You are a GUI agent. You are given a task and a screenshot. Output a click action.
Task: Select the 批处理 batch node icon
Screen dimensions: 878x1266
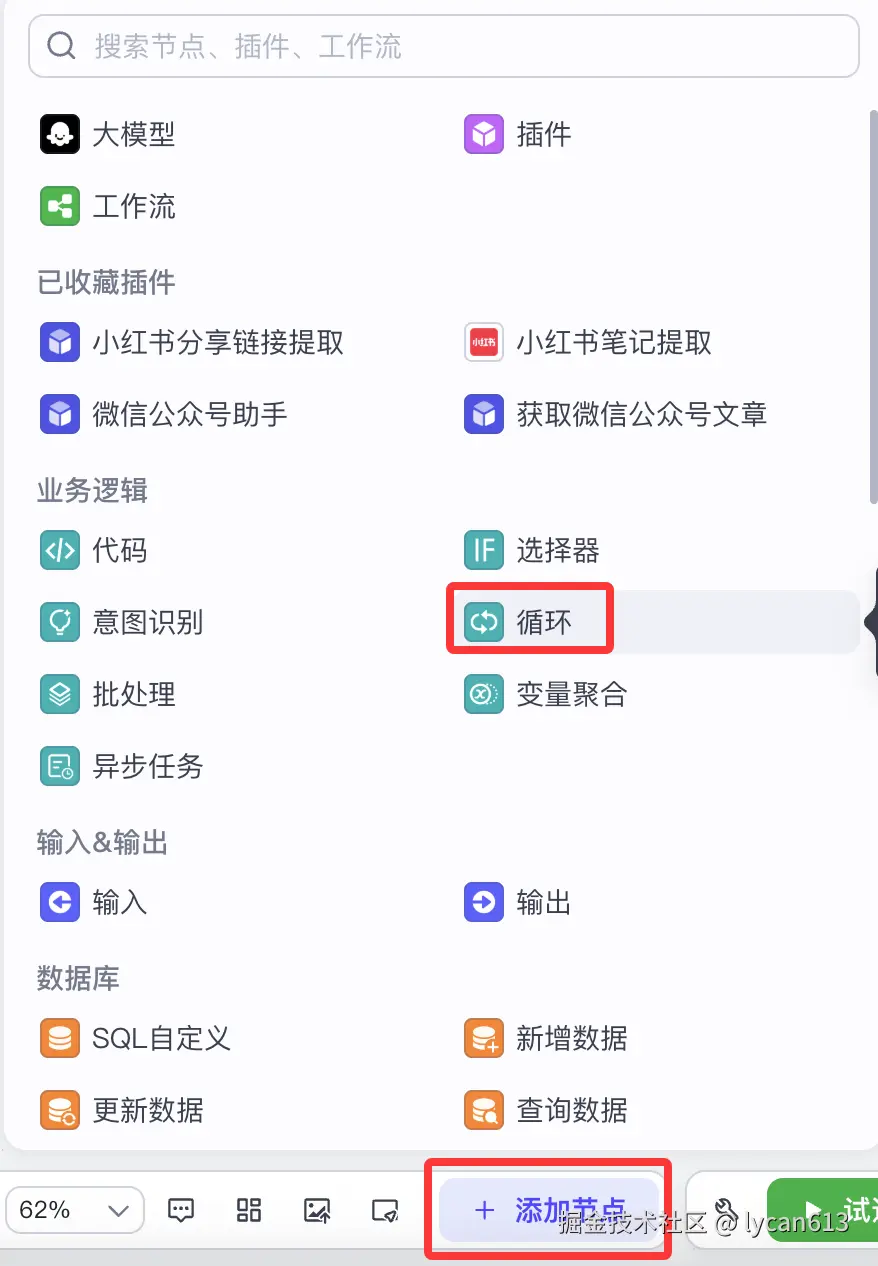pyautogui.click(x=60, y=694)
